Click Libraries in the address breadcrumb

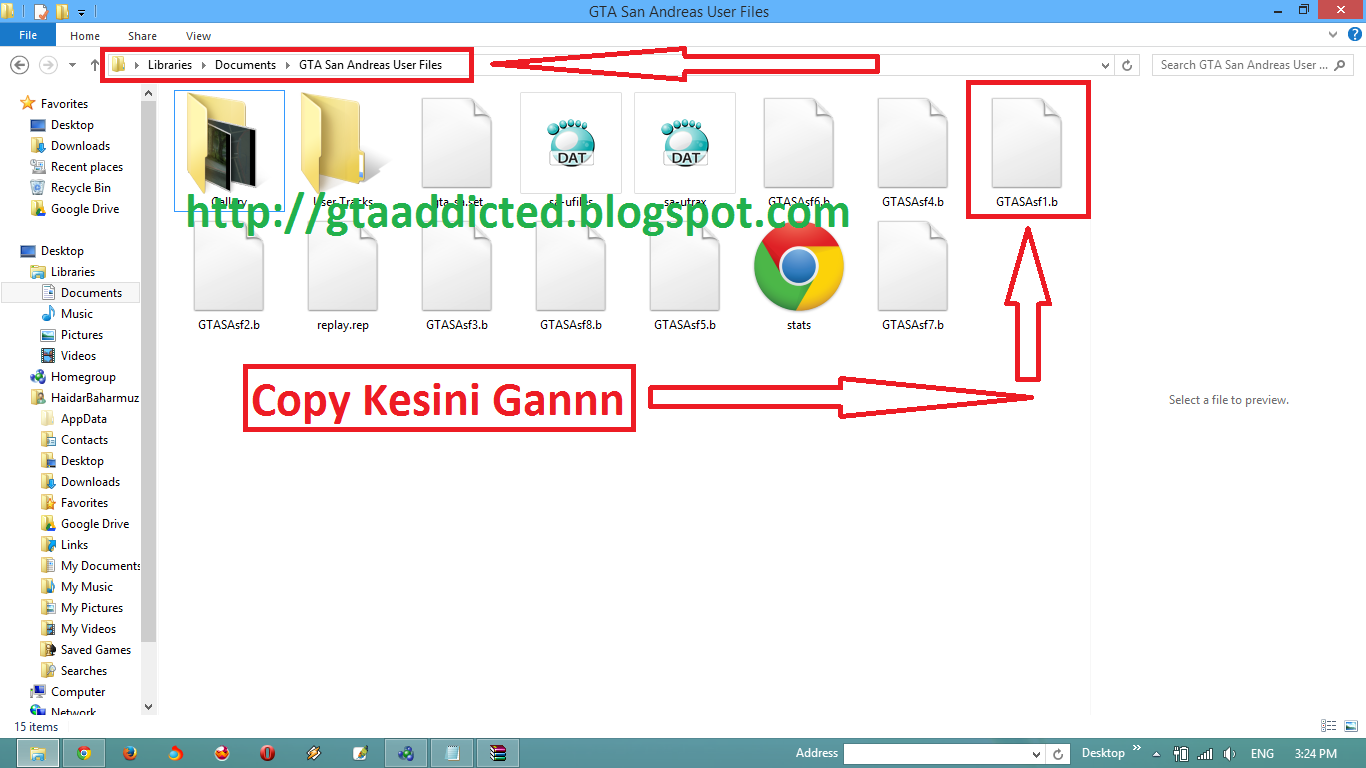pyautogui.click(x=170, y=65)
